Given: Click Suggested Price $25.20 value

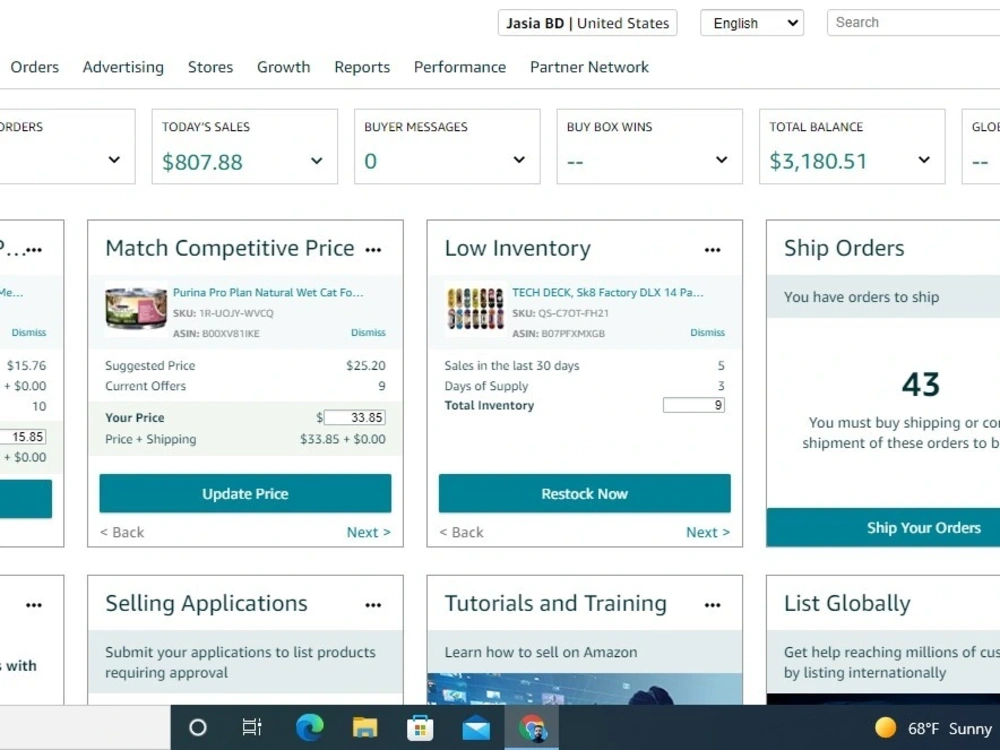Looking at the screenshot, I should 365,365.
